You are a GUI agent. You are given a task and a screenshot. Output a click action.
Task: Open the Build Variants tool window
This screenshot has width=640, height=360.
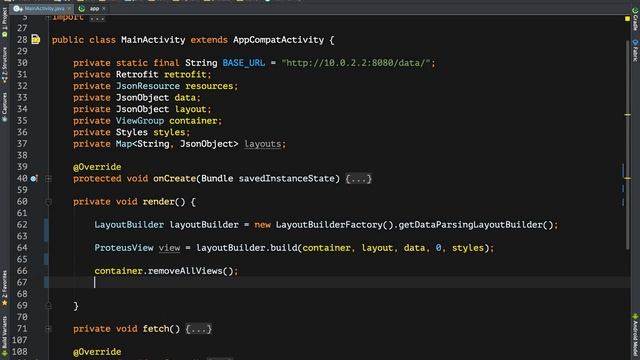[4, 337]
